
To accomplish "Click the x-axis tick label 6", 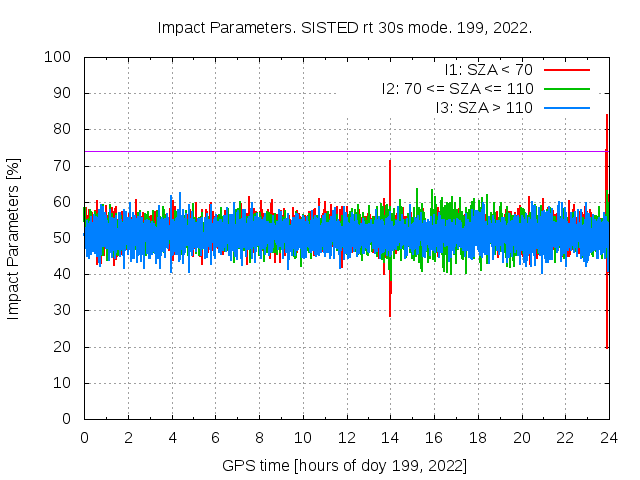I will (x=215, y=437).
